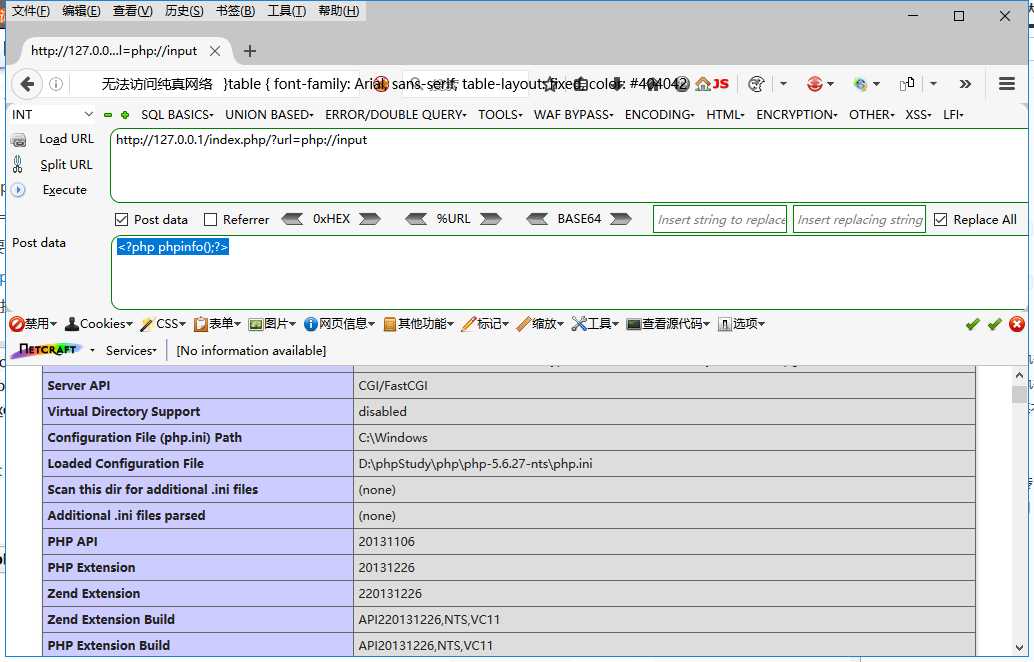Screen dimensions: 1034x662
Task: Click the red X error icon
Action: (x=1017, y=324)
